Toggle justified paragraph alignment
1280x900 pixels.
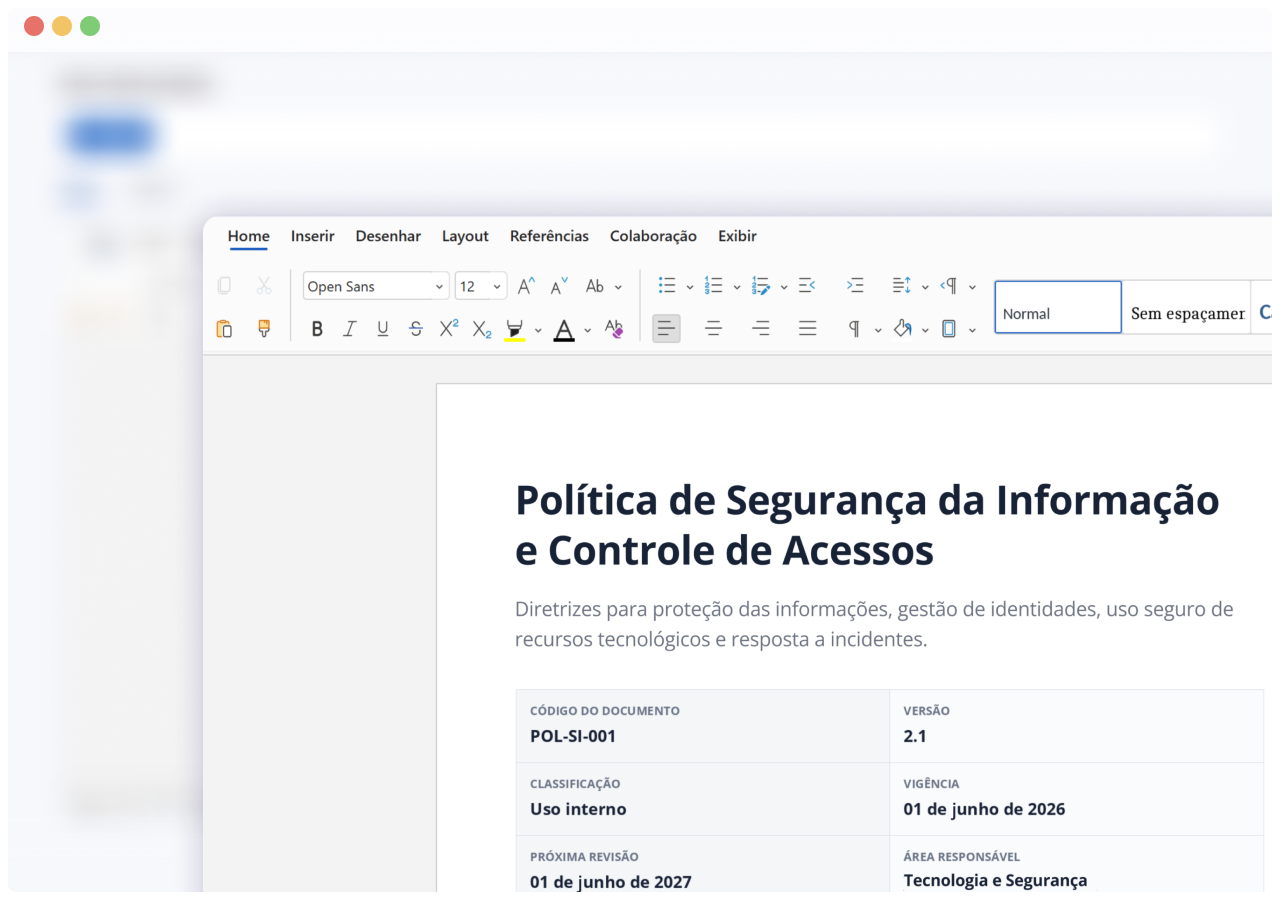pyautogui.click(x=808, y=328)
